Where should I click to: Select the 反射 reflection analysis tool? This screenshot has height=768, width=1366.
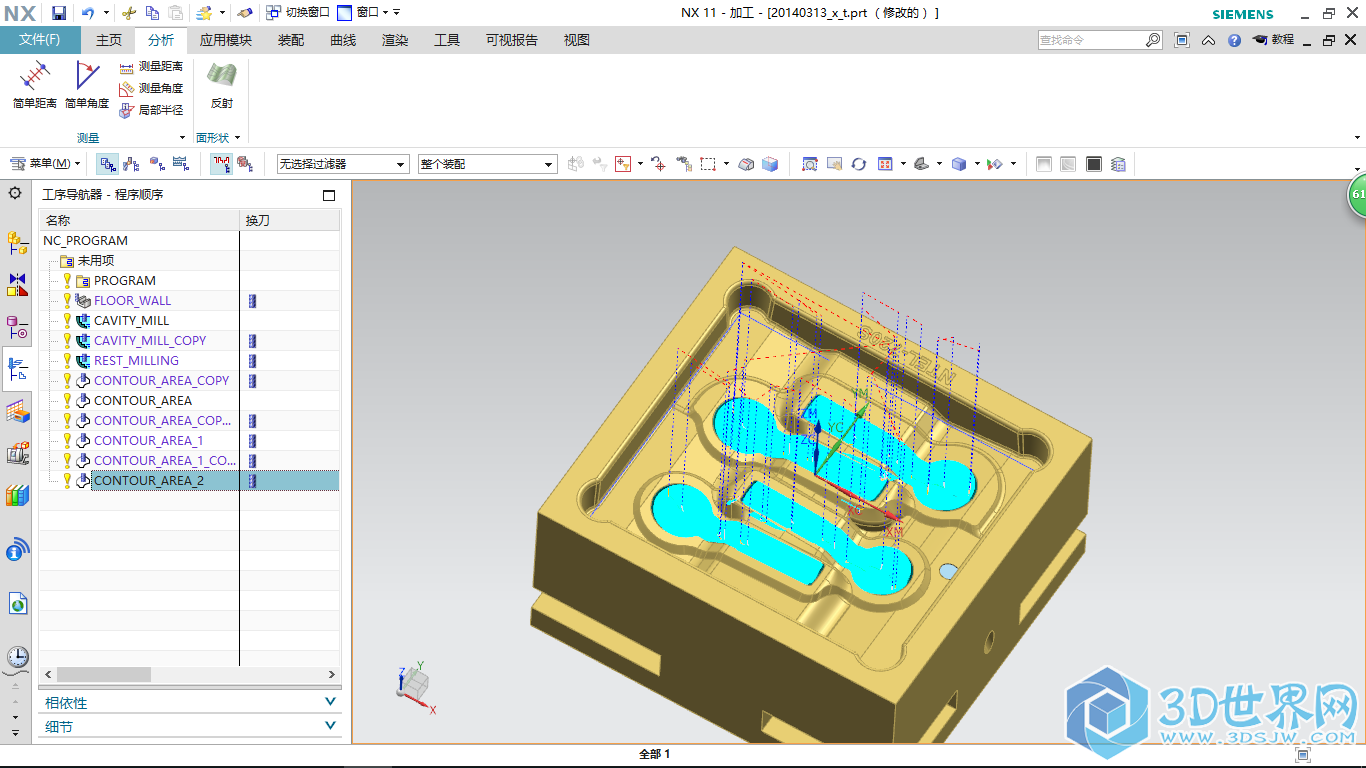pyautogui.click(x=221, y=86)
